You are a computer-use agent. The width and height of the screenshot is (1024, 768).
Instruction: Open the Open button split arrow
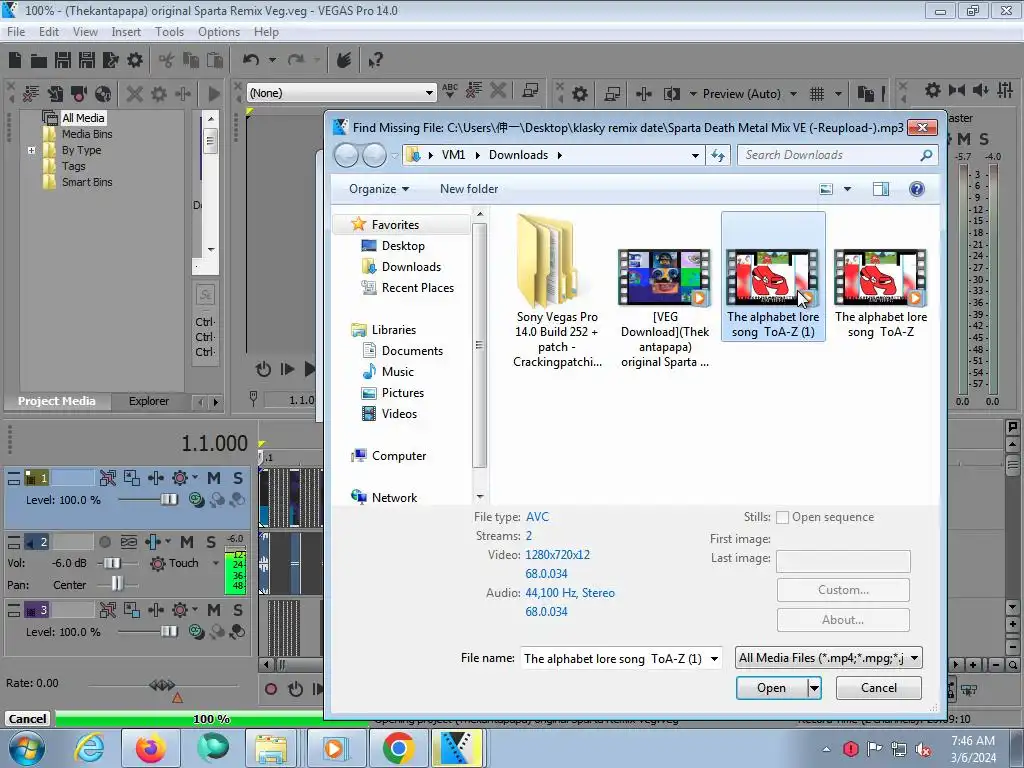pos(814,688)
